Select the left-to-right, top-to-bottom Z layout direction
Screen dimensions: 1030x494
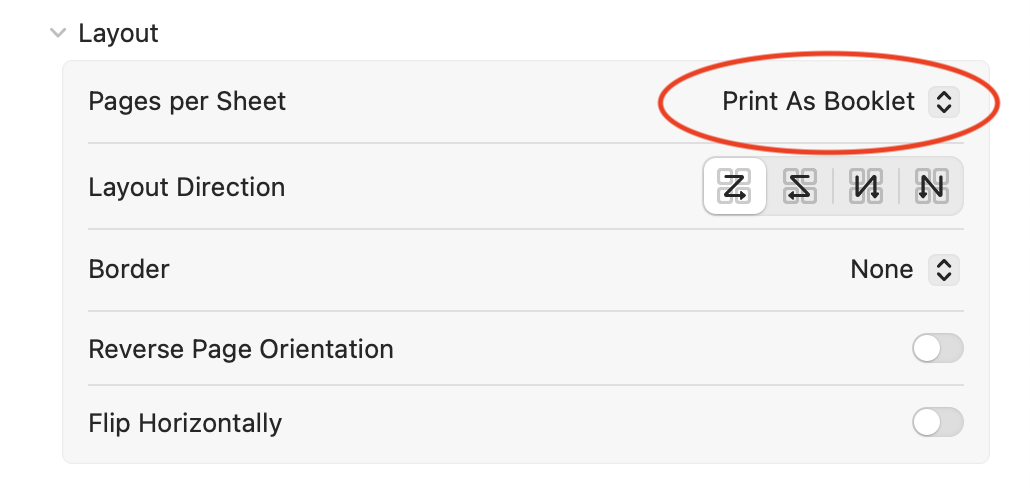(734, 187)
